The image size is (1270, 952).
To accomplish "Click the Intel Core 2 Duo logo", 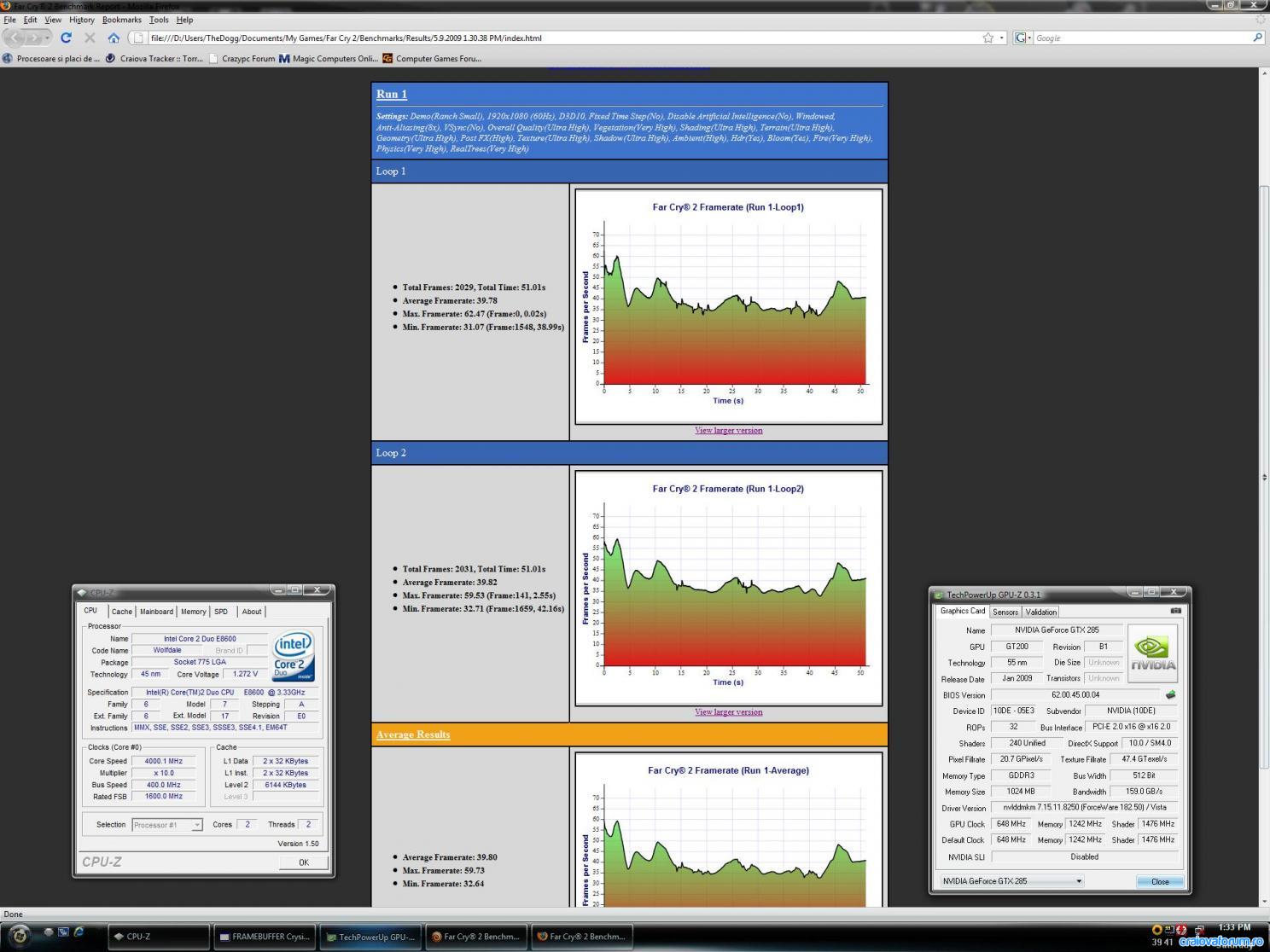I will pos(293,655).
